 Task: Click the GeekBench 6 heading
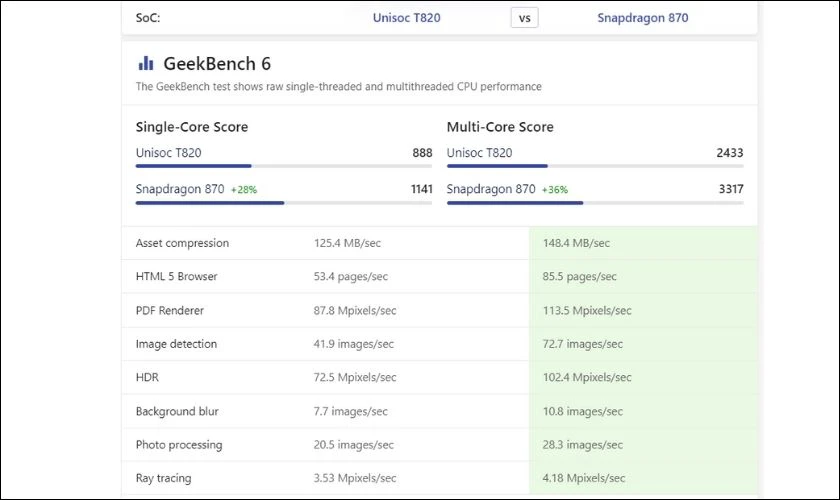pos(217,64)
